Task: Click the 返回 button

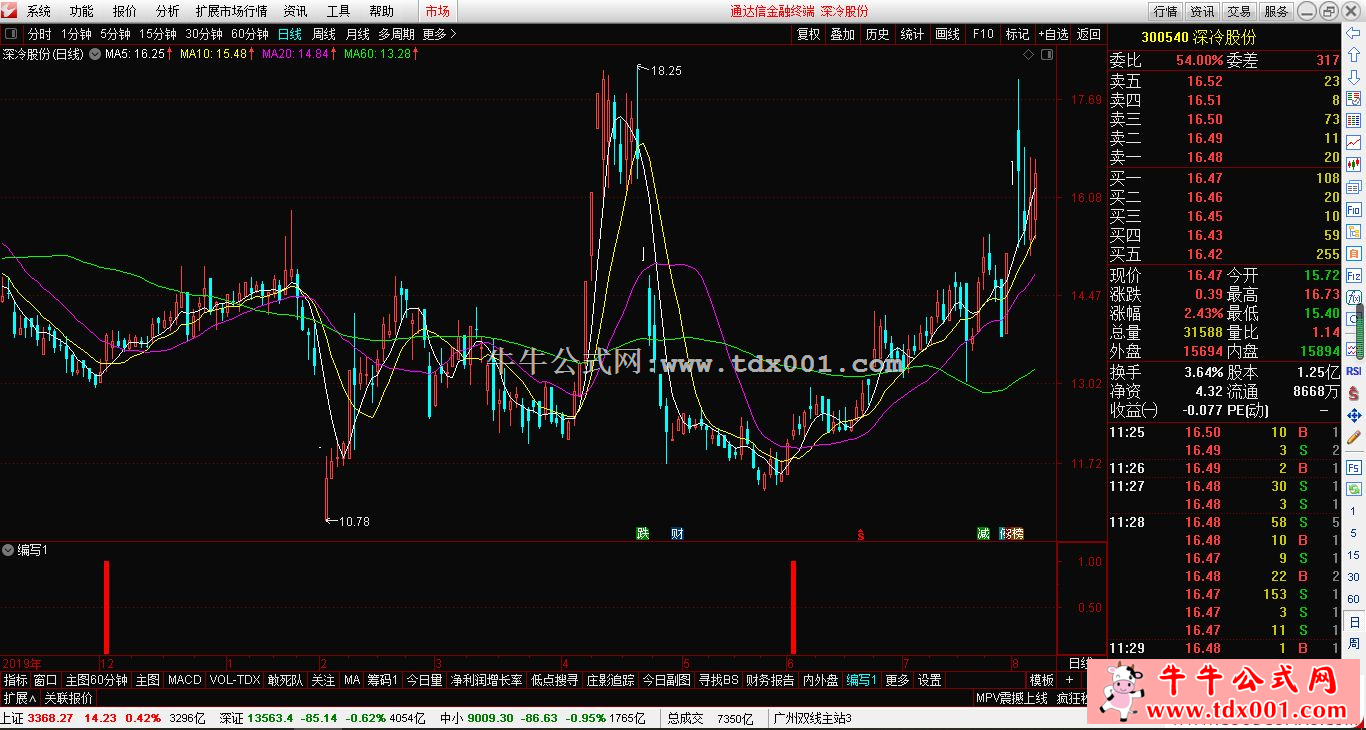Action: 1089,34
